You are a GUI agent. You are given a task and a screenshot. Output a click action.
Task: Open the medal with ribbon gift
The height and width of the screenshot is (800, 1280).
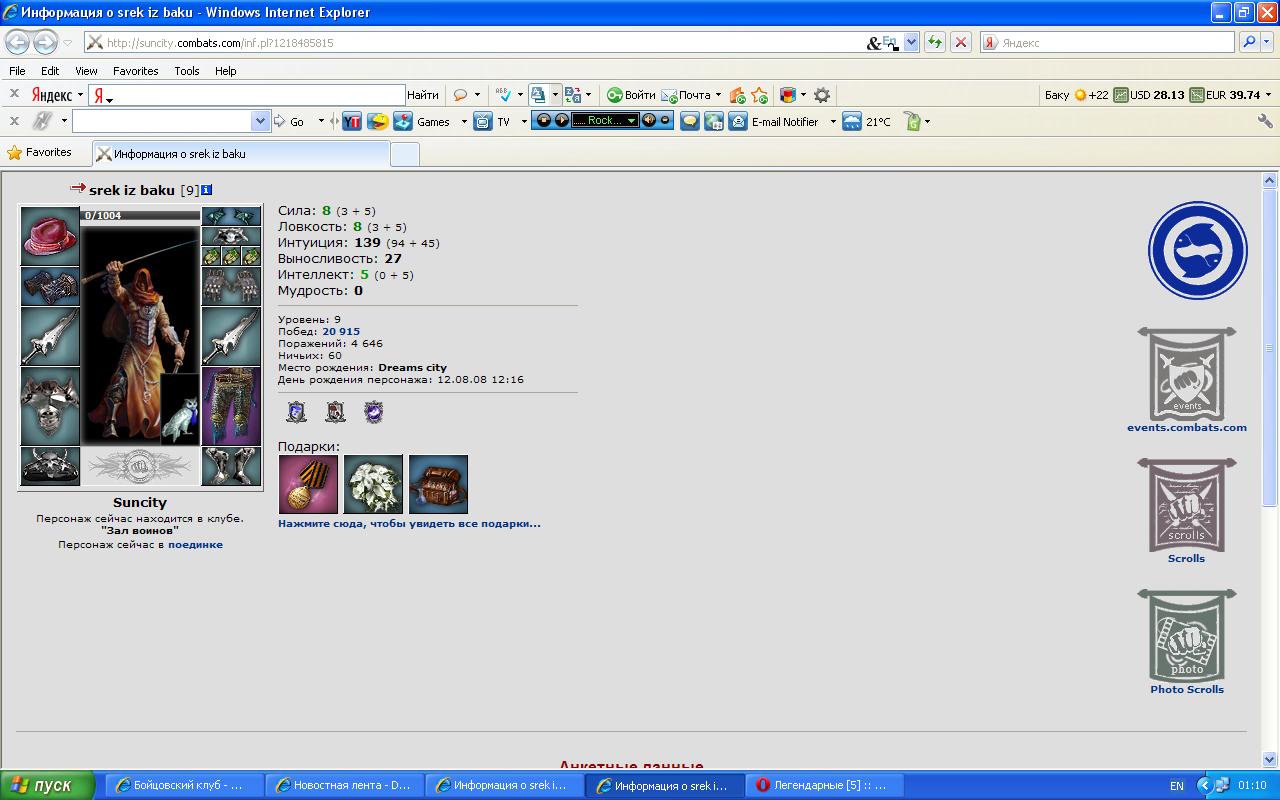[x=308, y=485]
